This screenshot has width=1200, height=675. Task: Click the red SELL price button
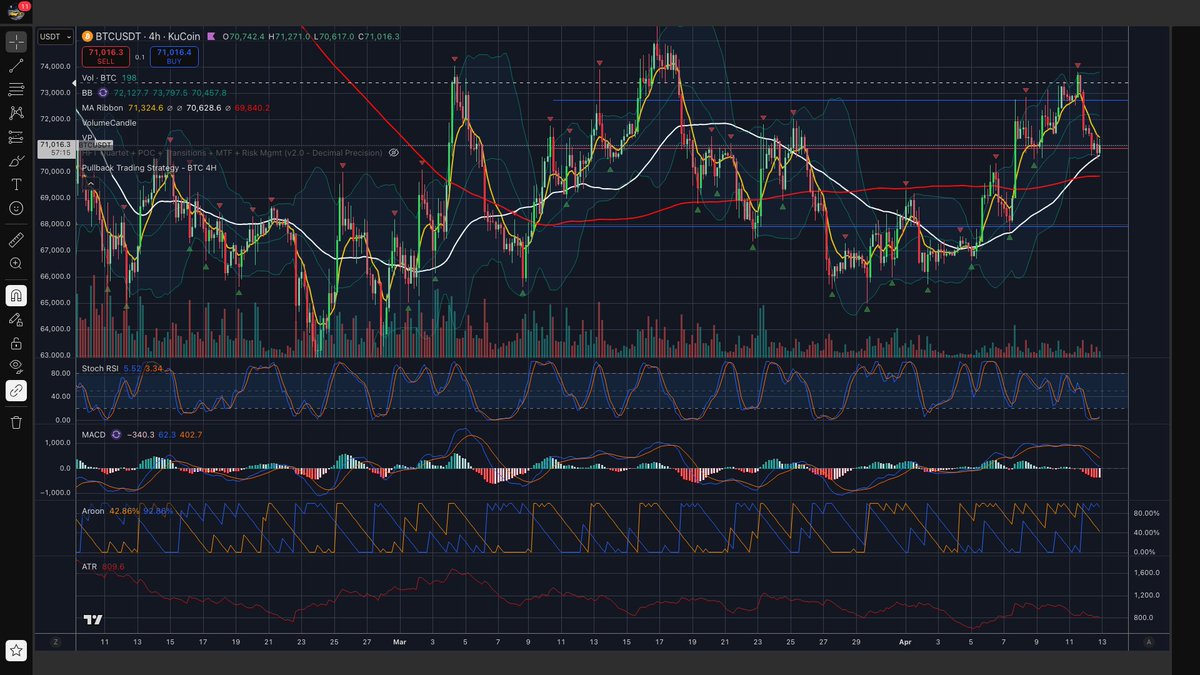tap(106, 56)
